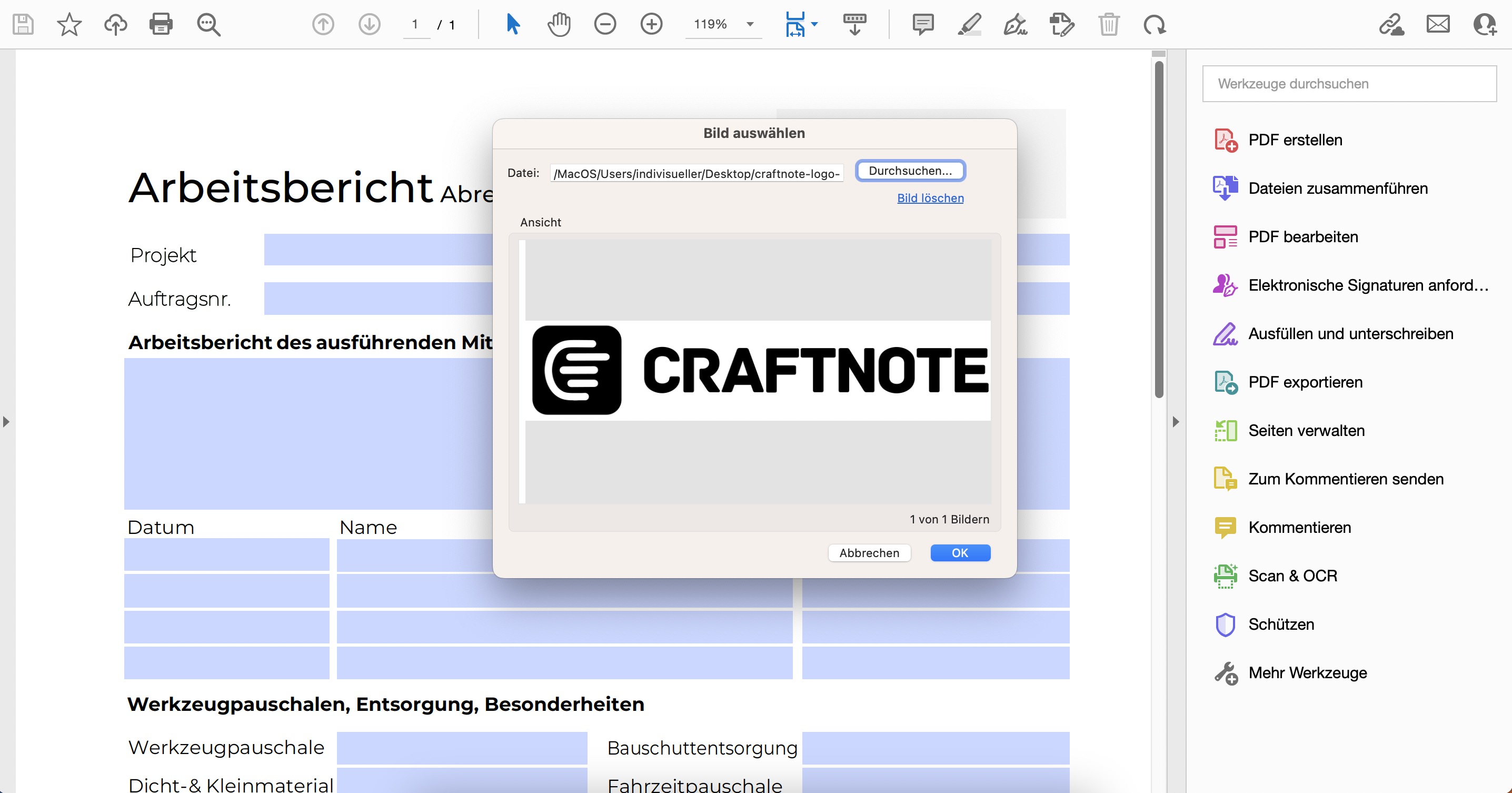Viewport: 1512px width, 793px height.
Task: Collapse the right tools pane
Action: click(x=1175, y=421)
